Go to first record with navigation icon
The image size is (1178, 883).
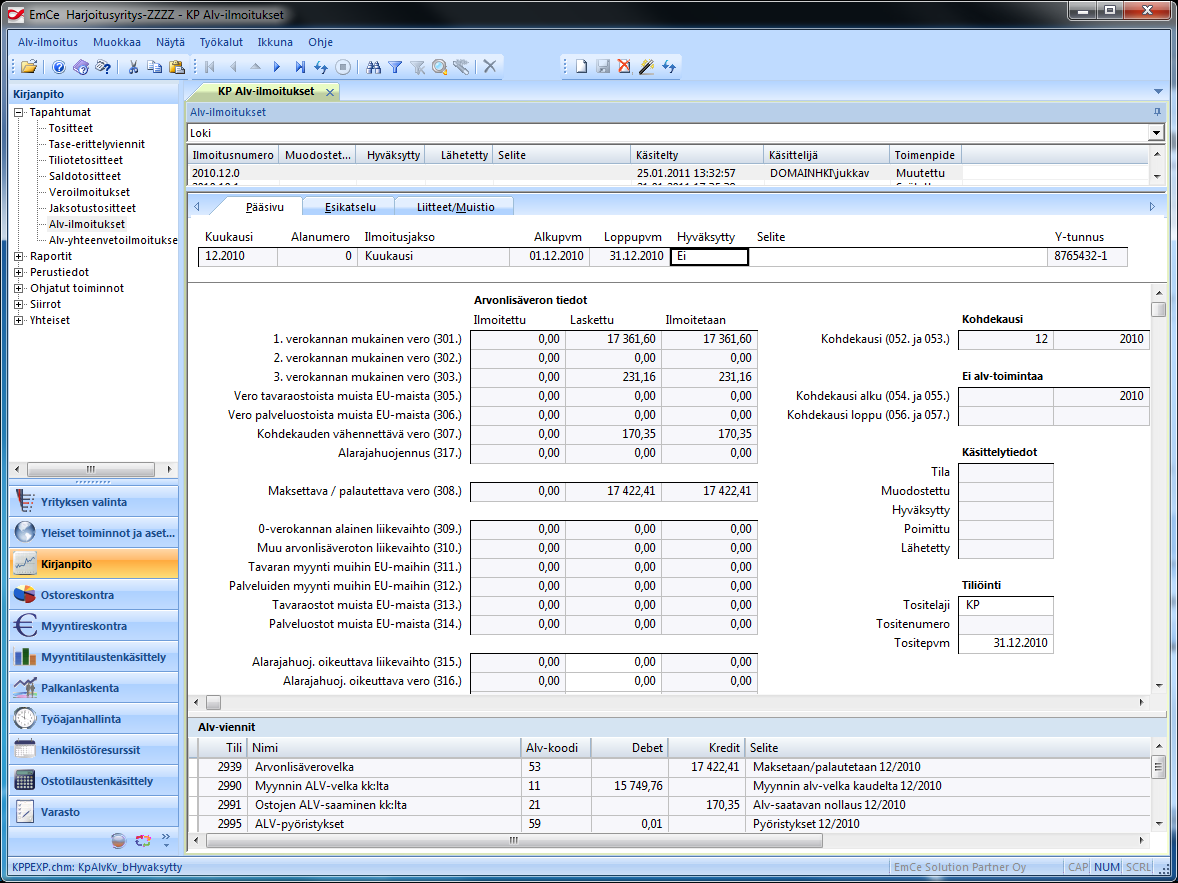click(x=210, y=67)
